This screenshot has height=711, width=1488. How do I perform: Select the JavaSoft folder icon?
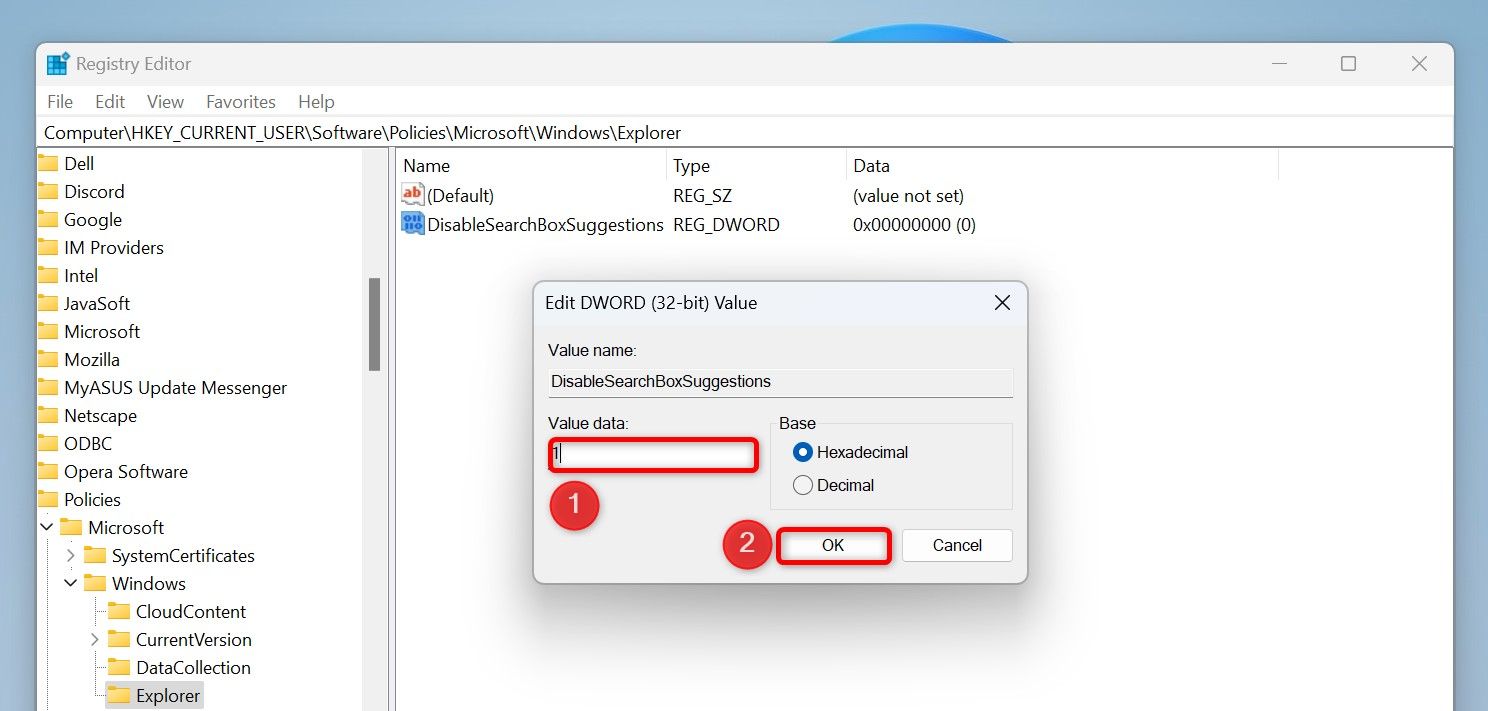click(x=48, y=303)
